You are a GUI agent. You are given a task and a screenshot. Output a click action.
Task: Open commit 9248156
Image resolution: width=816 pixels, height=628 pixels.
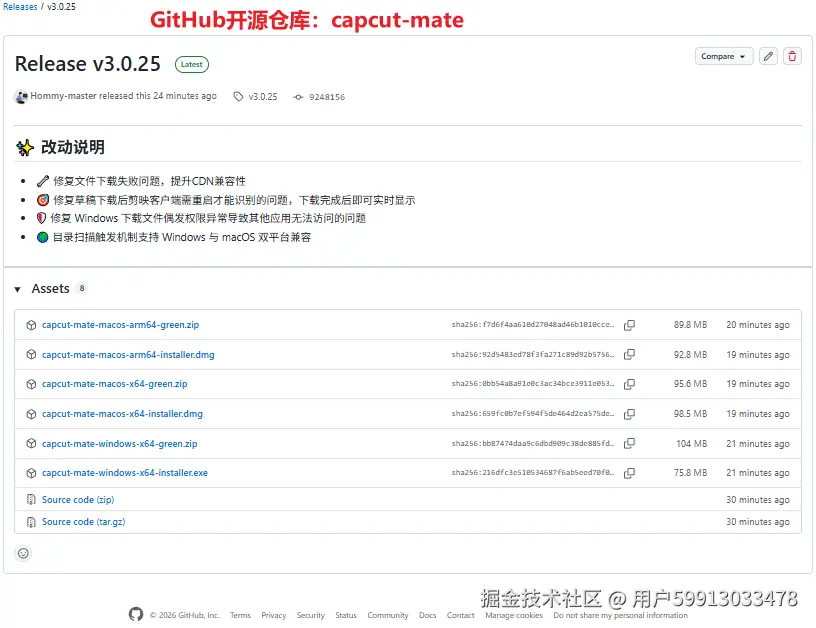click(327, 97)
